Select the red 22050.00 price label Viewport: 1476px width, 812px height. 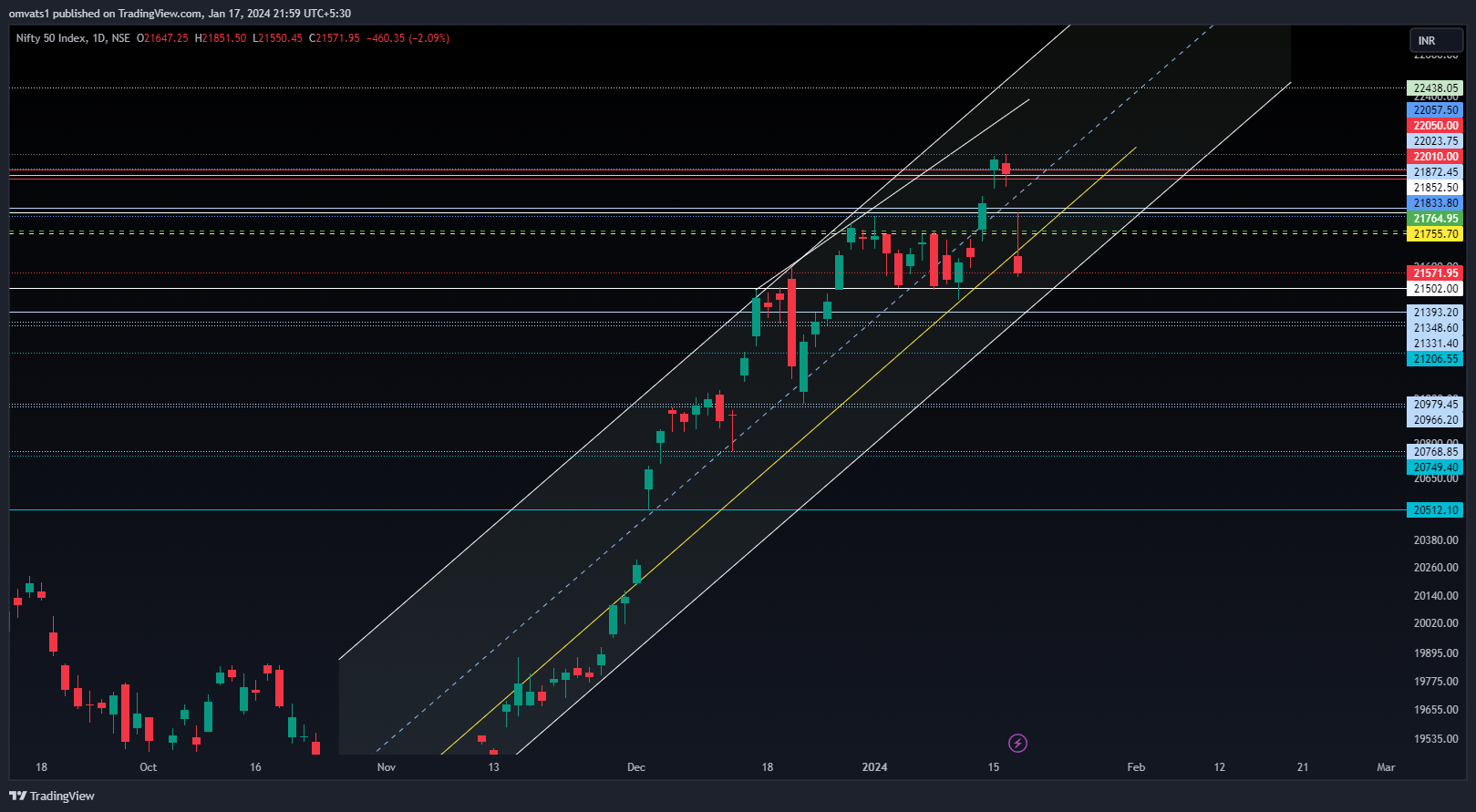pyautogui.click(x=1435, y=126)
